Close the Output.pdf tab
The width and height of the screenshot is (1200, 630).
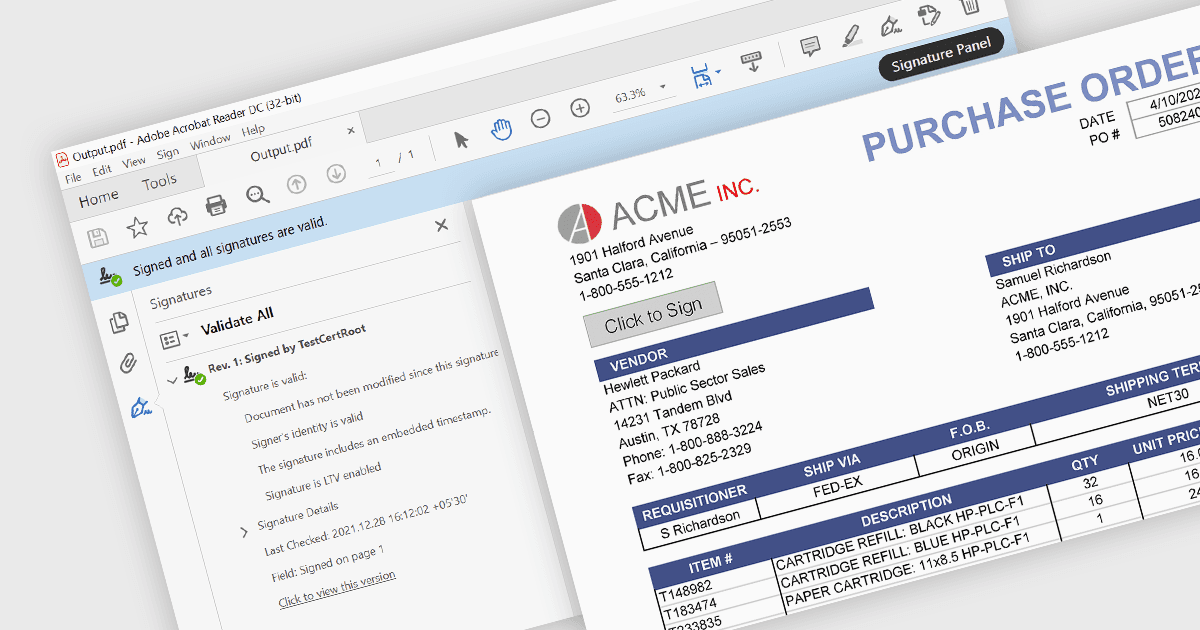pyautogui.click(x=351, y=130)
